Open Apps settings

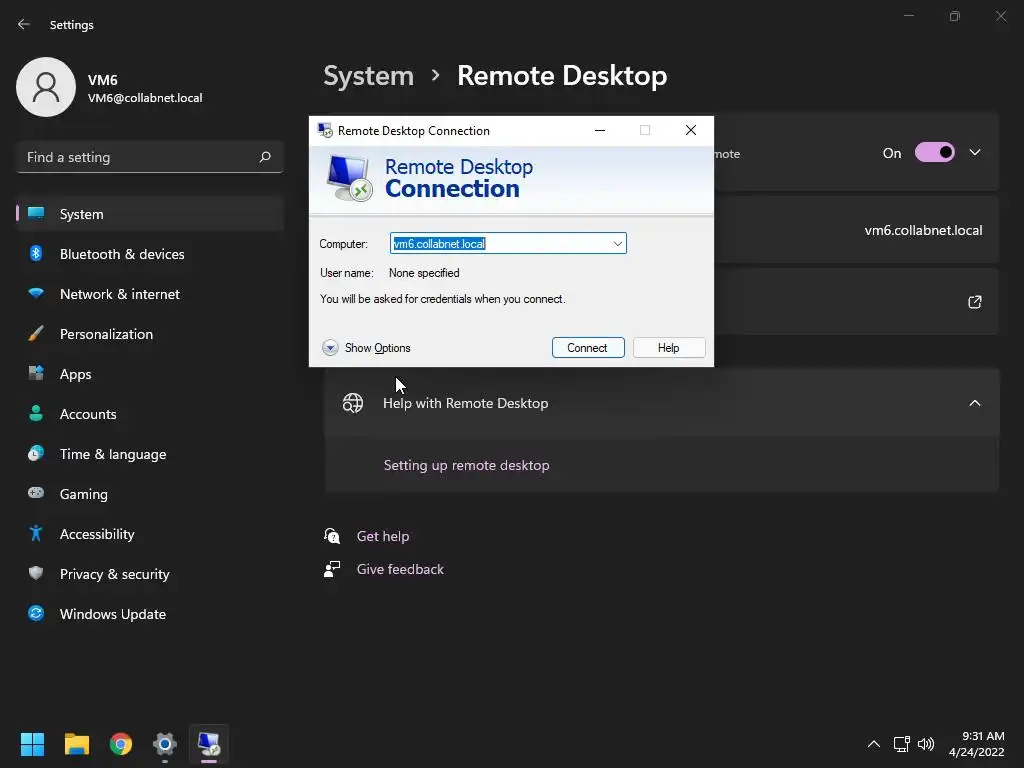tap(150, 374)
